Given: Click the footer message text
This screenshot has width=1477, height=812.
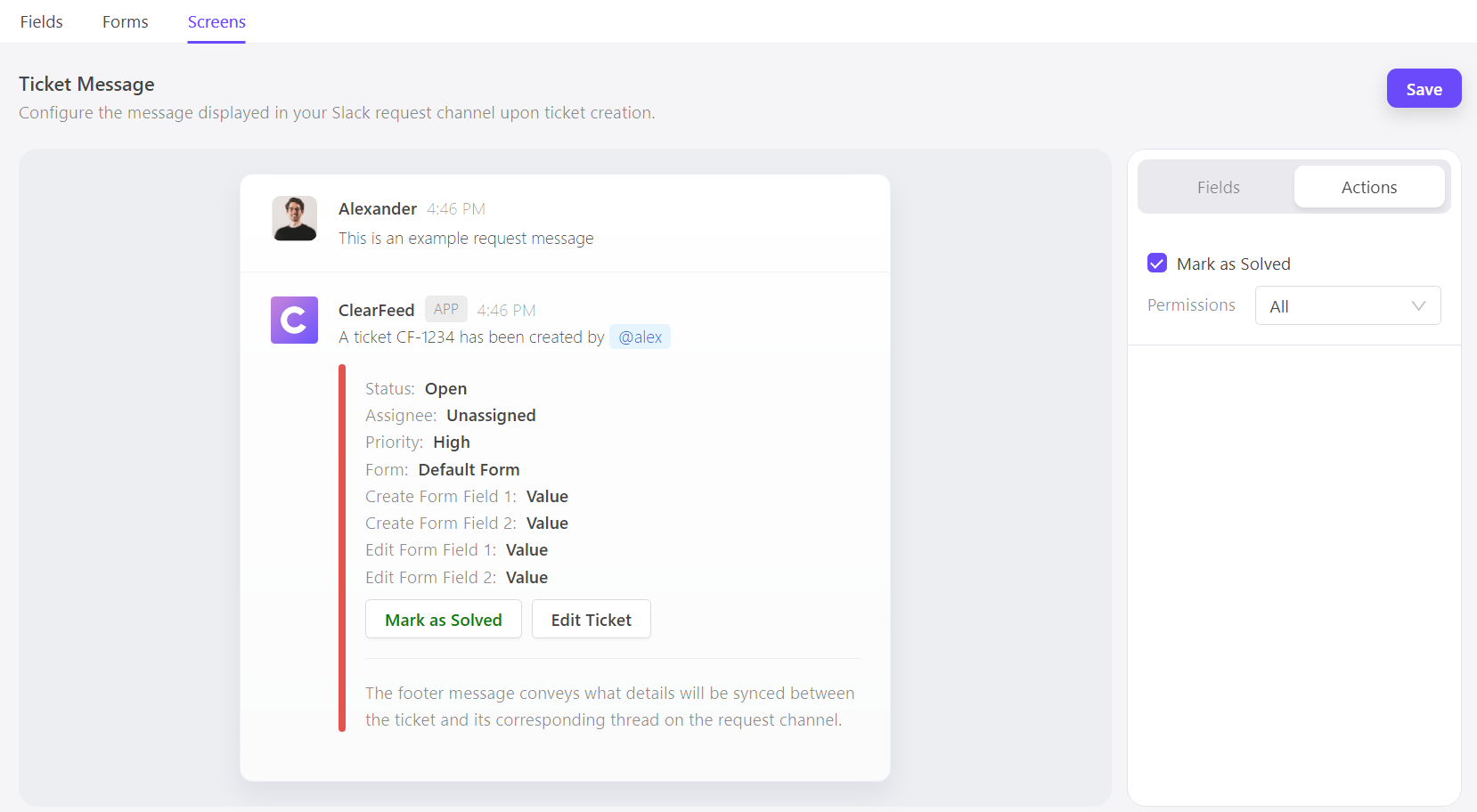Looking at the screenshot, I should [609, 706].
